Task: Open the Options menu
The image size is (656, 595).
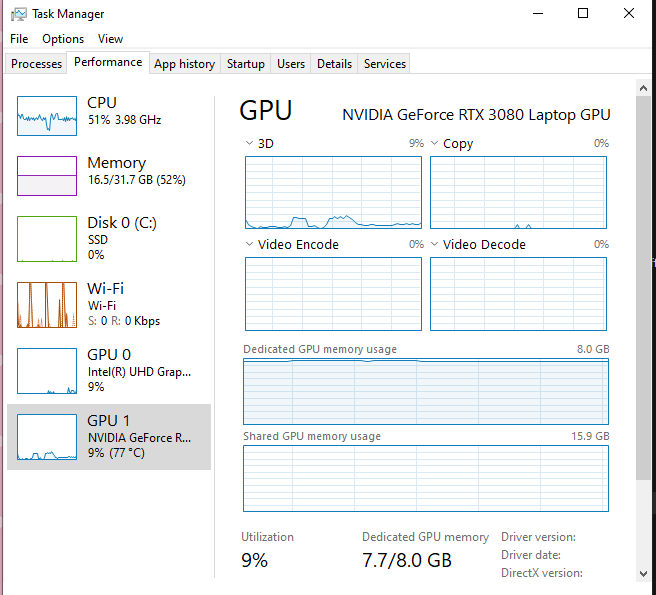Action: pos(63,39)
